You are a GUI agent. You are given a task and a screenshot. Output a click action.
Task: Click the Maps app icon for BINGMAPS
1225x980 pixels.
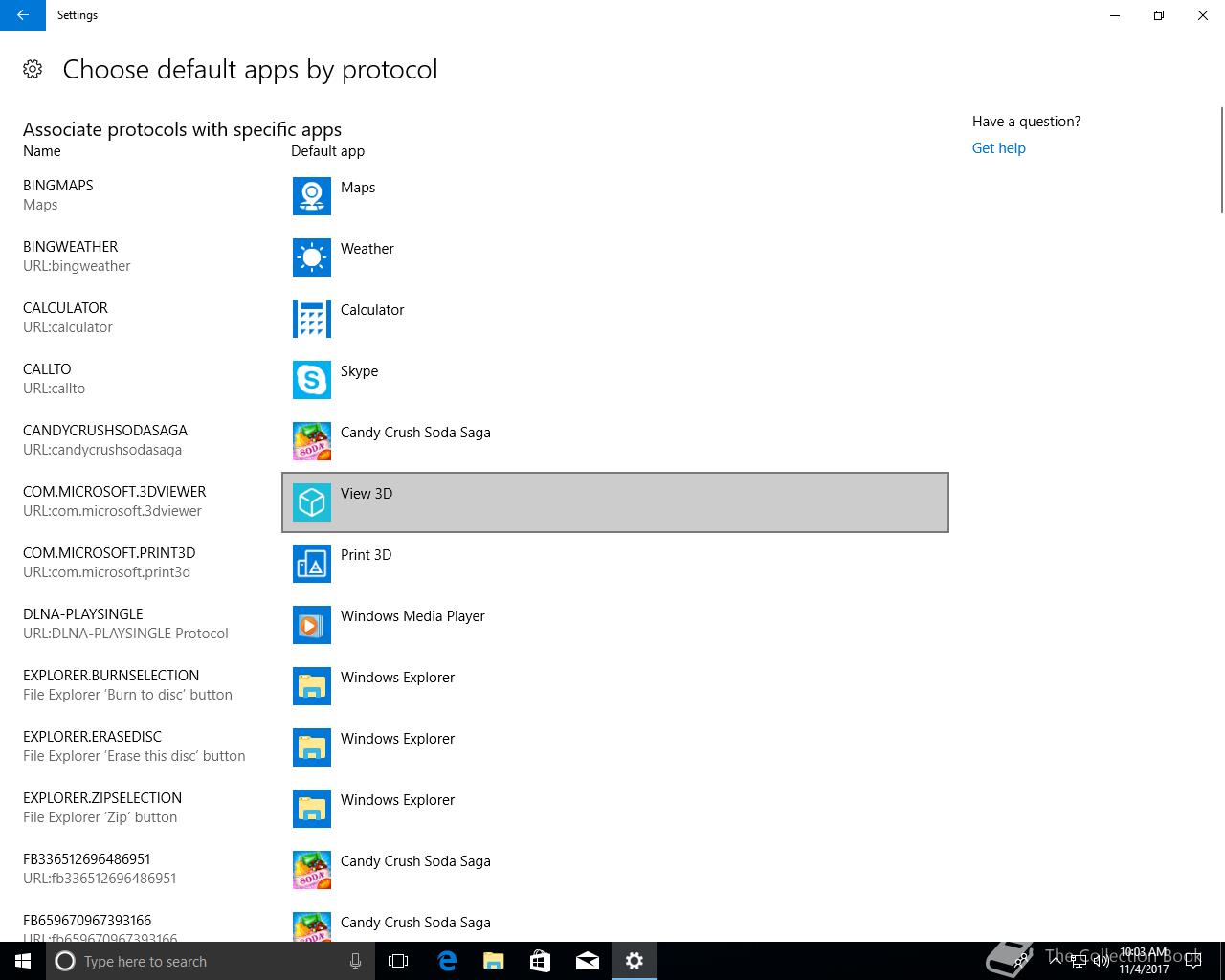[x=312, y=196]
